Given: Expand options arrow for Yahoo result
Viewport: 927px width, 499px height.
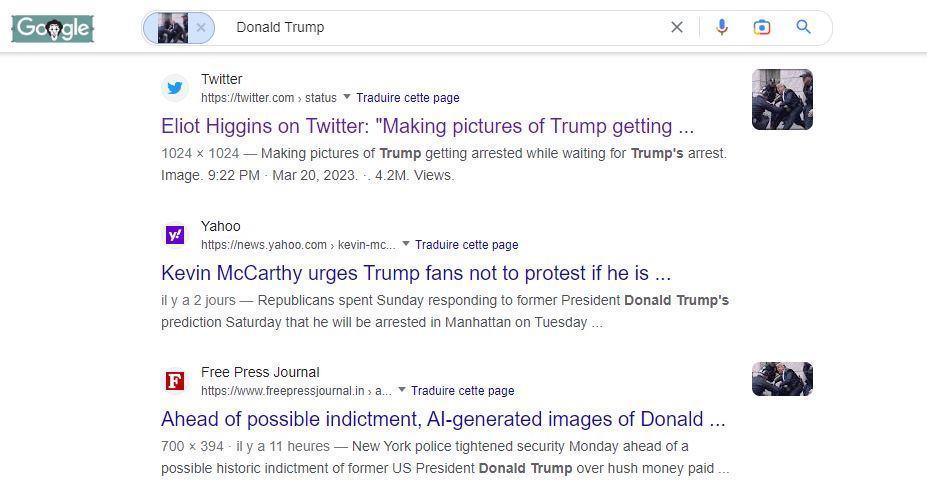Looking at the screenshot, I should tap(405, 244).
